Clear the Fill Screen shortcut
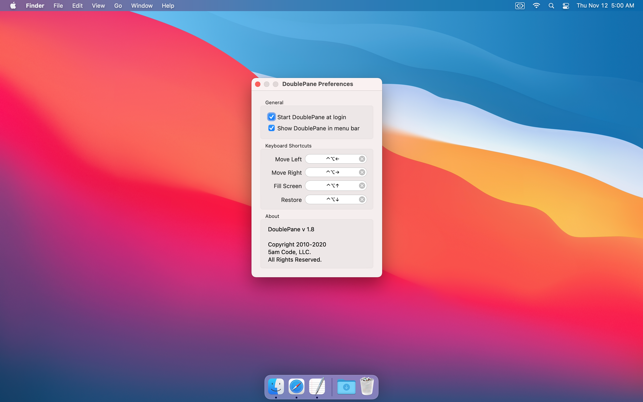Image resolution: width=643 pixels, height=402 pixels. coord(362,186)
